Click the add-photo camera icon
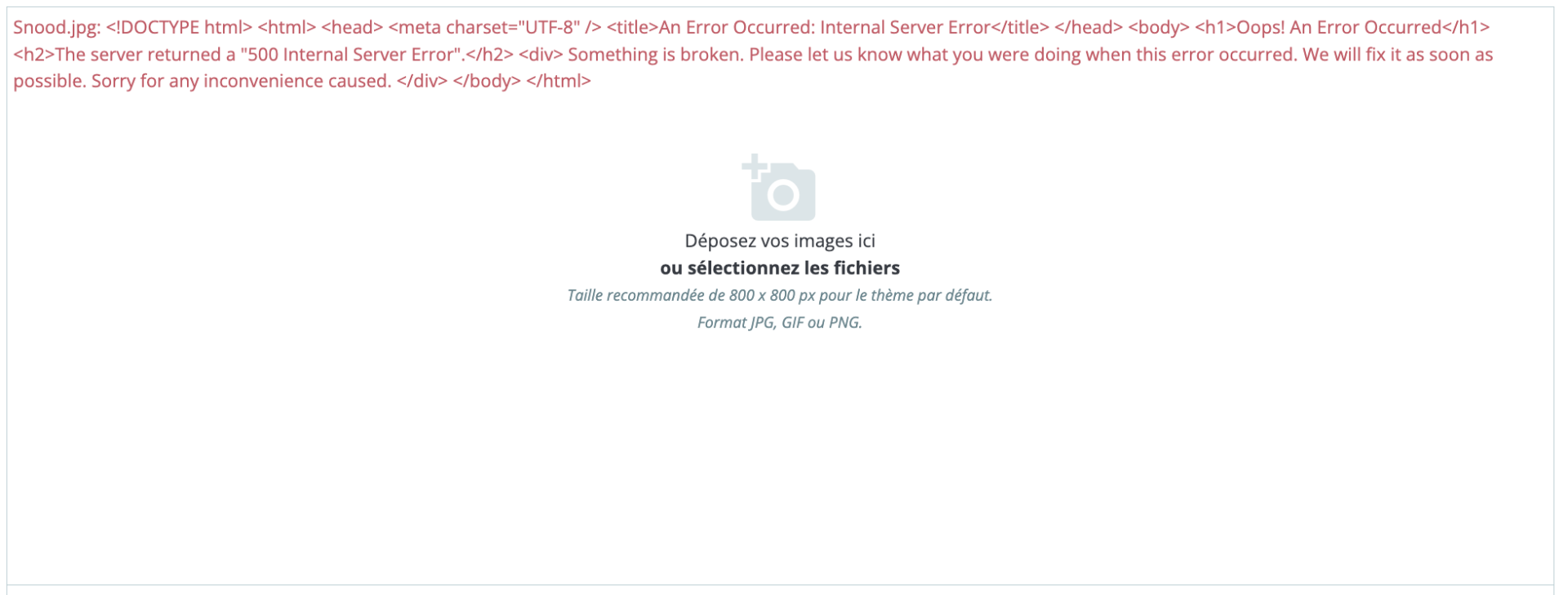 778,187
